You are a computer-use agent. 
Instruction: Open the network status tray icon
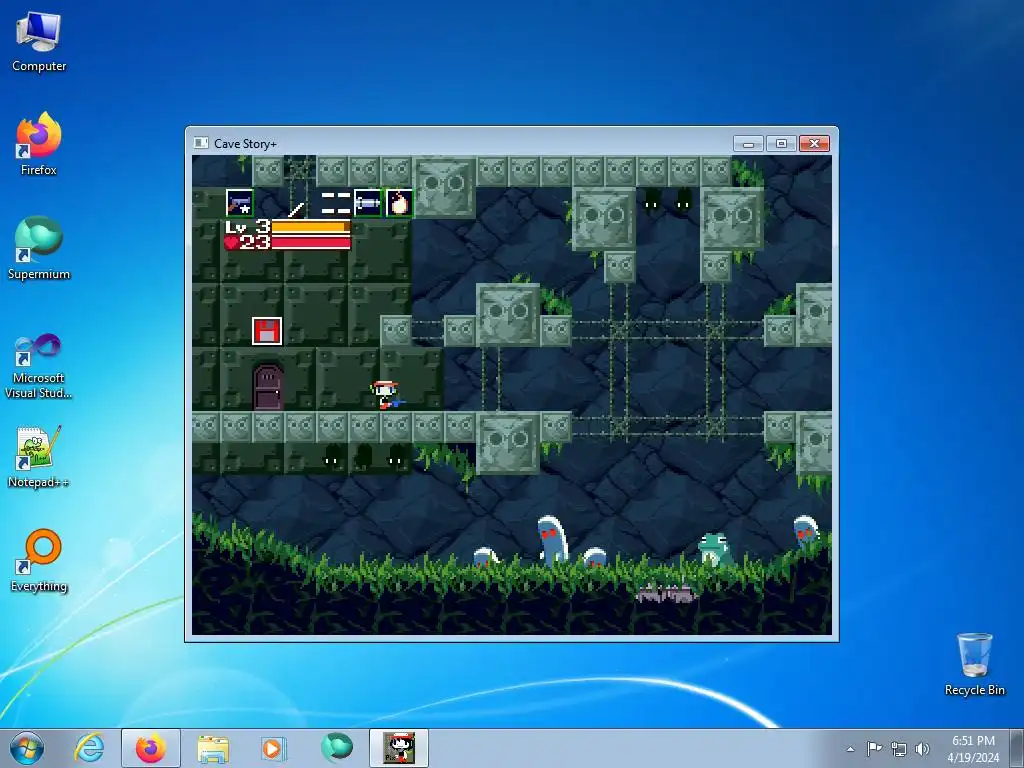point(899,749)
